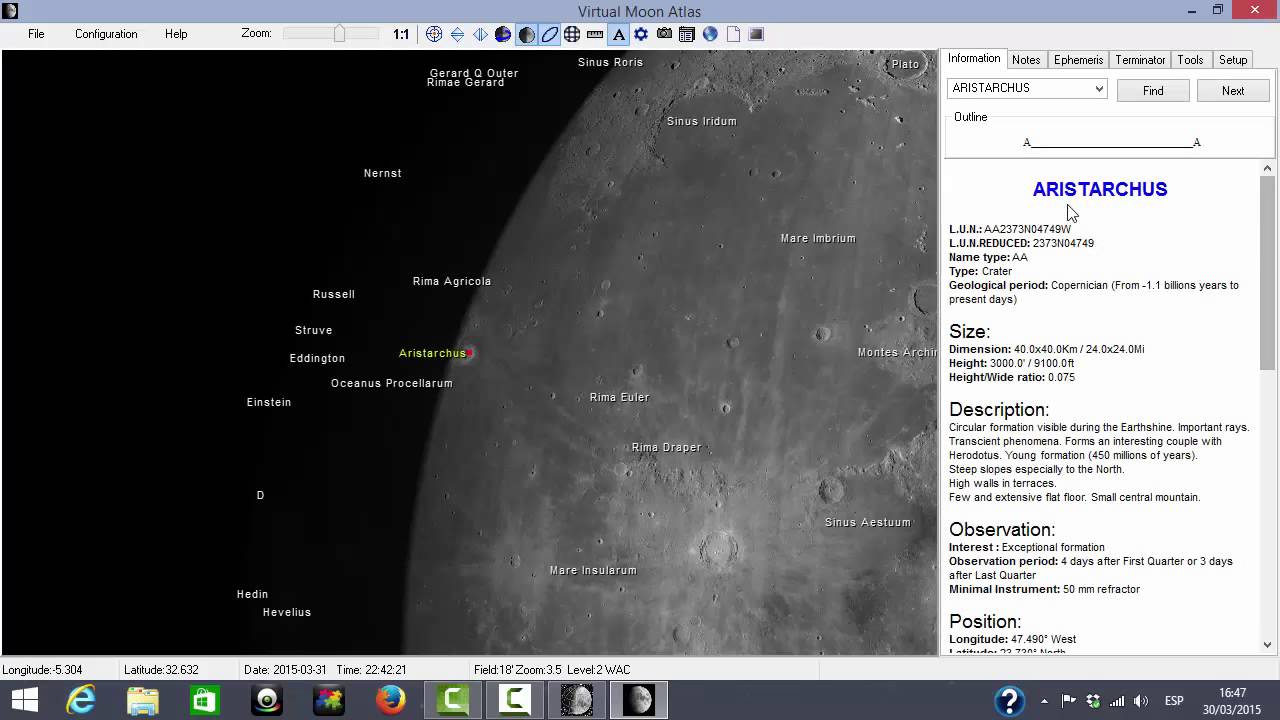Expand the ARISTARCHUS formation dropdown
The height and width of the screenshot is (720, 1280).
coord(1099,88)
